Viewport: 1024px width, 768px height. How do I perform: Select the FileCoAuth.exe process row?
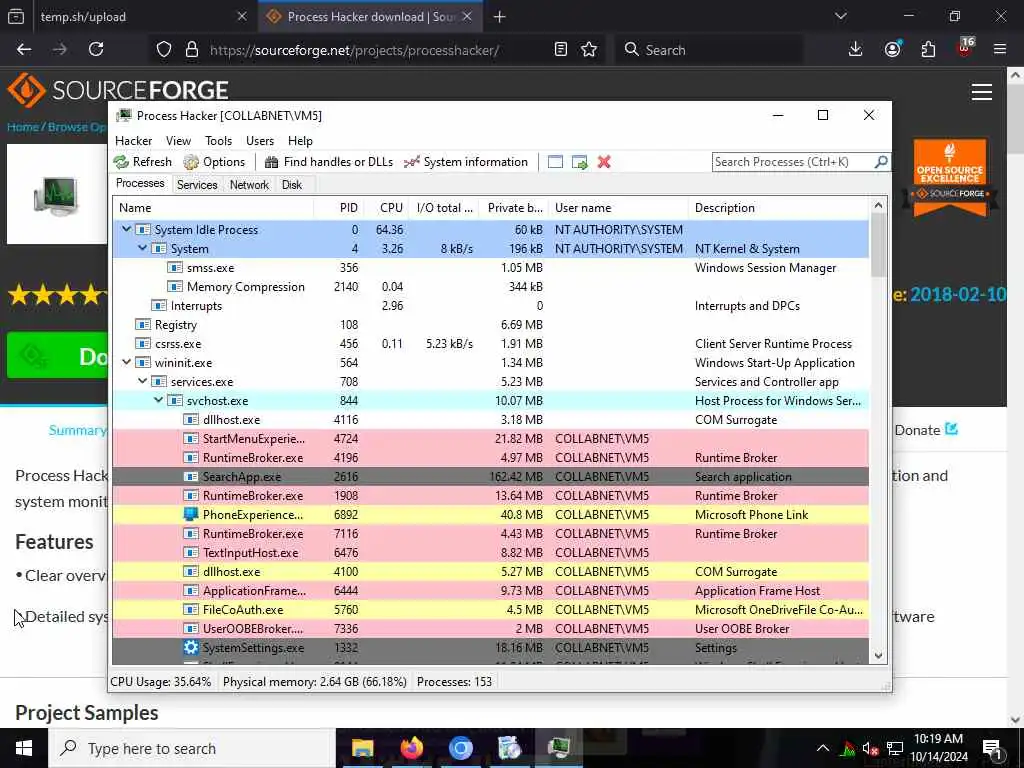(490, 609)
